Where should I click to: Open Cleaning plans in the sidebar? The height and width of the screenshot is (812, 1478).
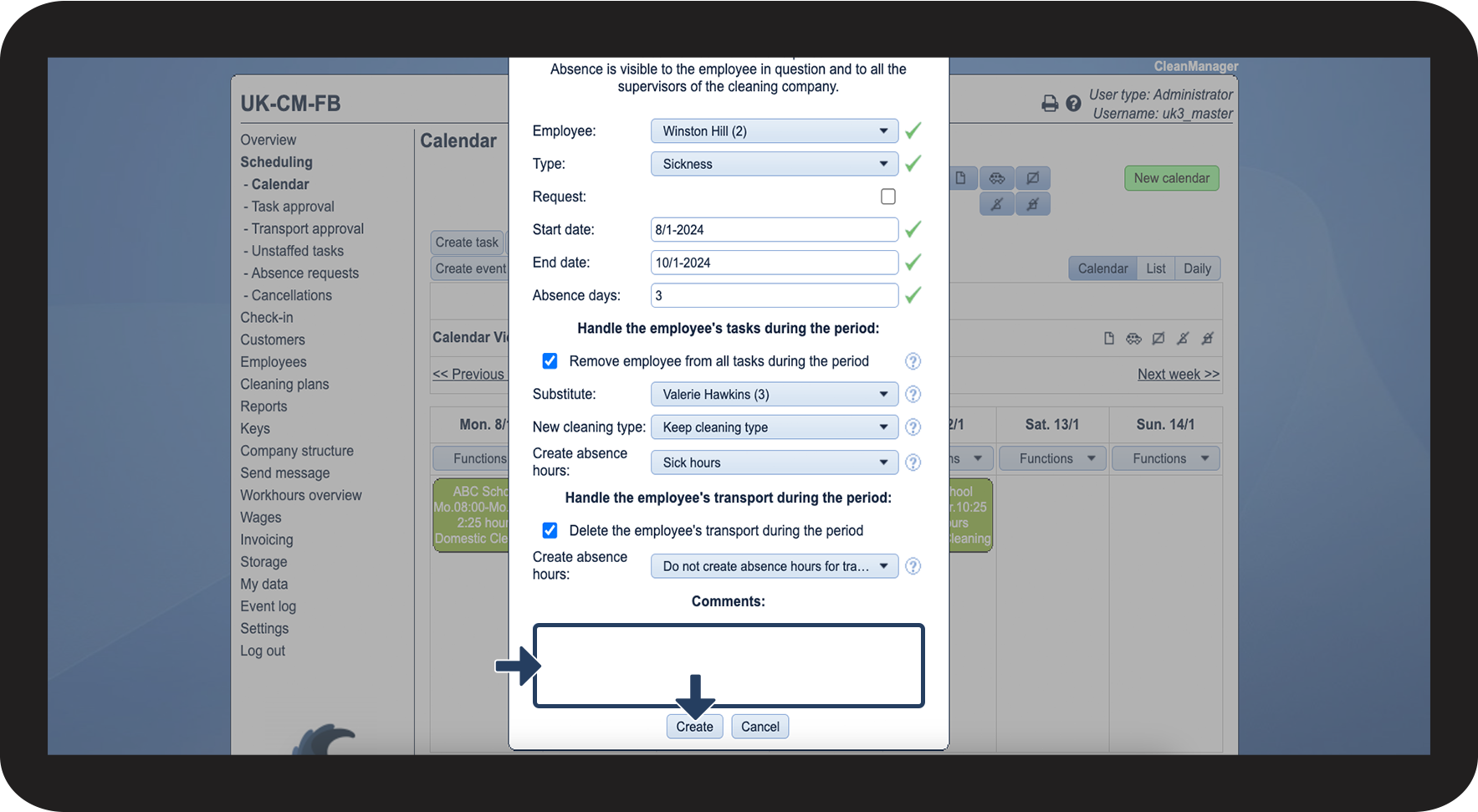point(284,385)
